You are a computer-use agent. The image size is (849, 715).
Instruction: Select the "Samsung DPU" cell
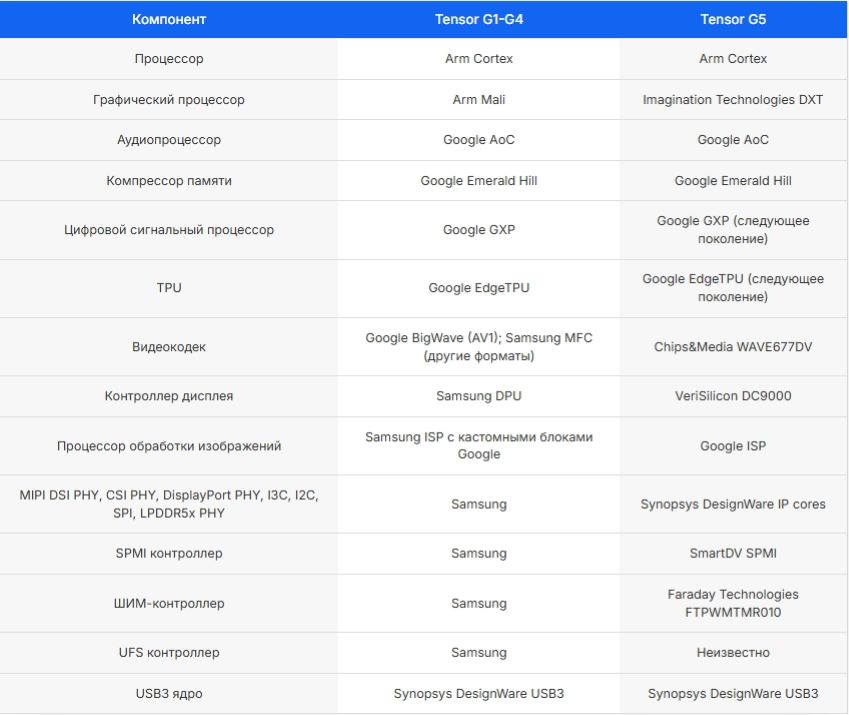coord(478,396)
